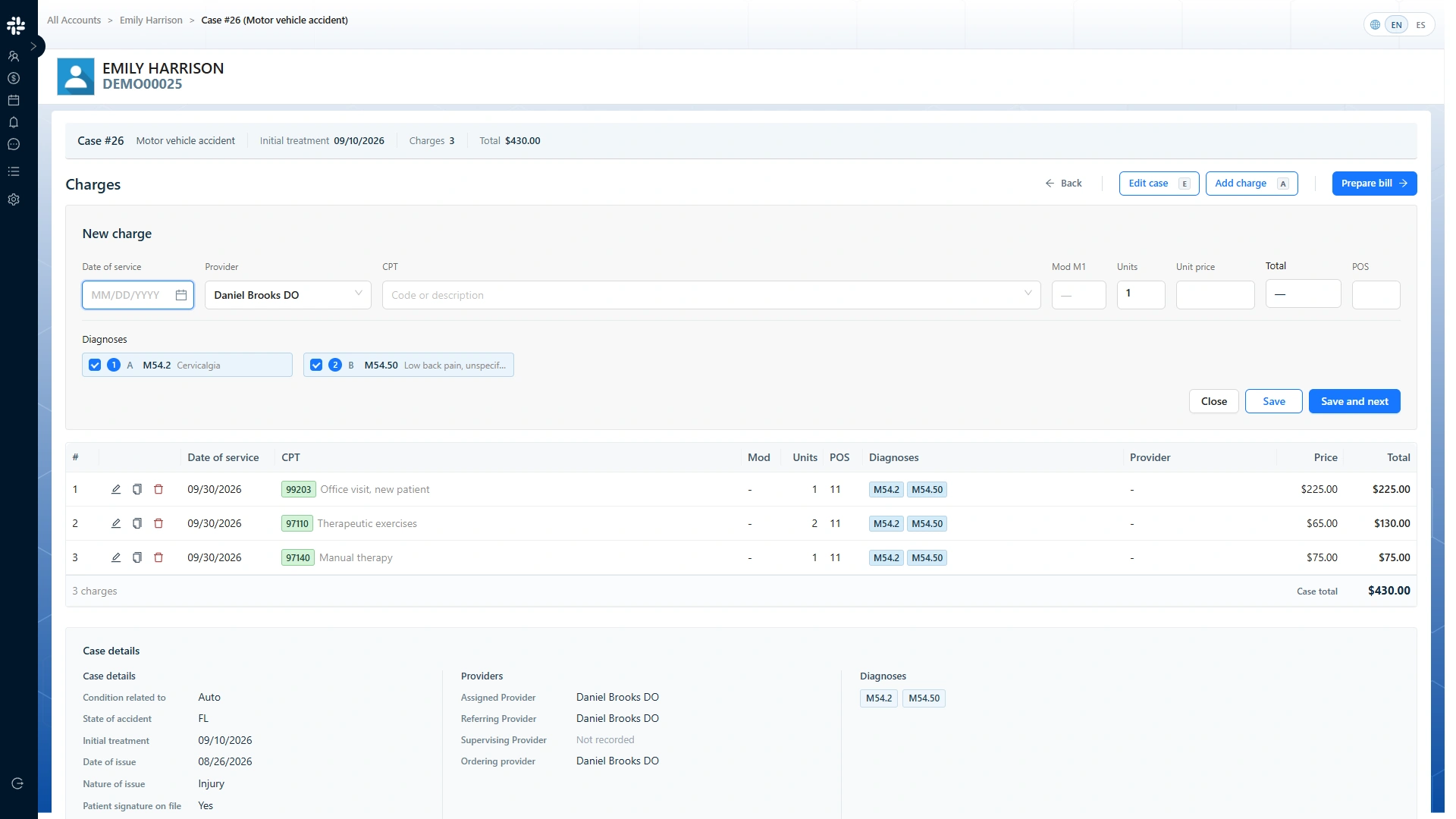The width and height of the screenshot is (1456, 819).
Task: Edit charge 99203 with pencil icon
Action: [x=116, y=489]
